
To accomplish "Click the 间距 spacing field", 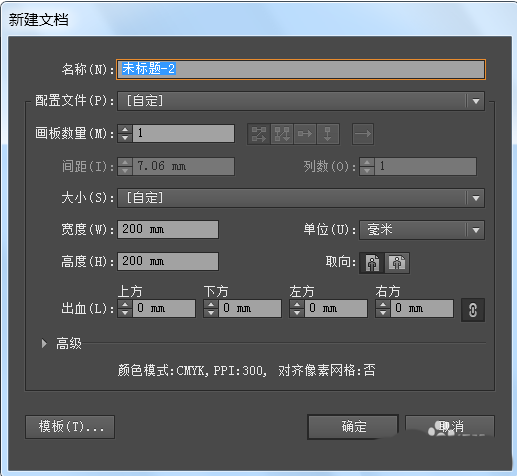I will (x=183, y=166).
